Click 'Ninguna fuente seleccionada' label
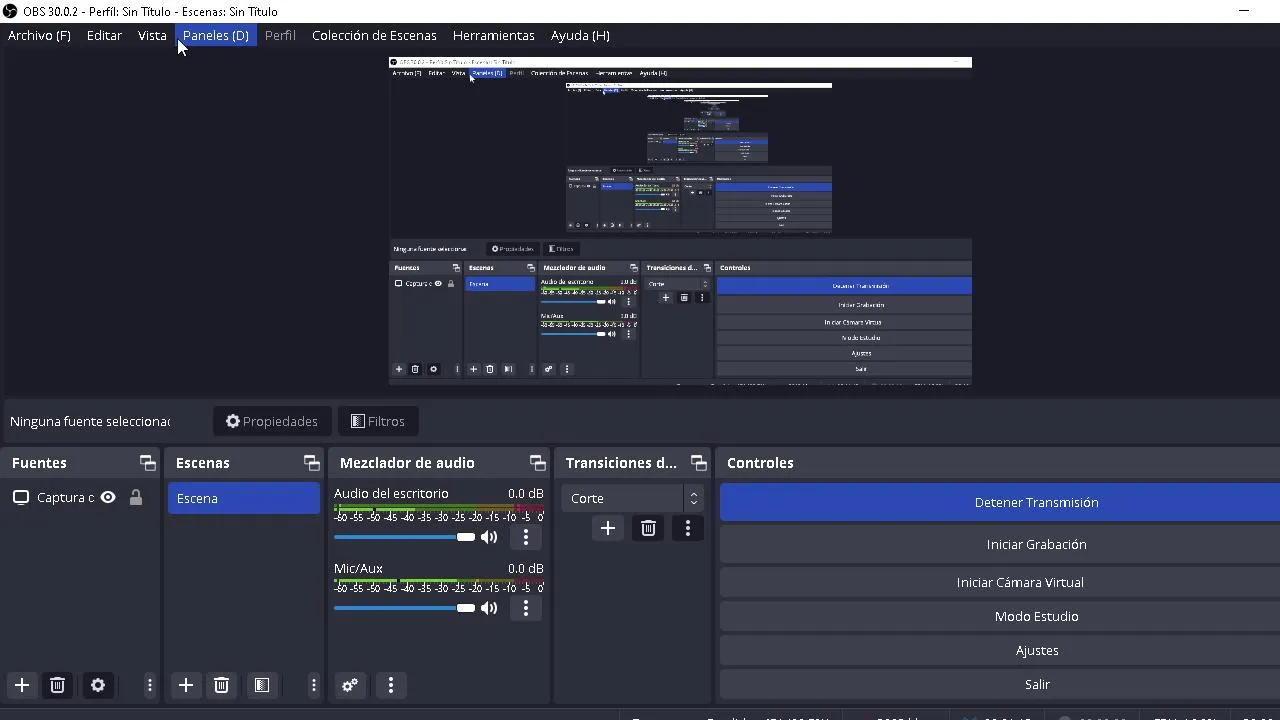This screenshot has width=1280, height=720. click(x=90, y=421)
